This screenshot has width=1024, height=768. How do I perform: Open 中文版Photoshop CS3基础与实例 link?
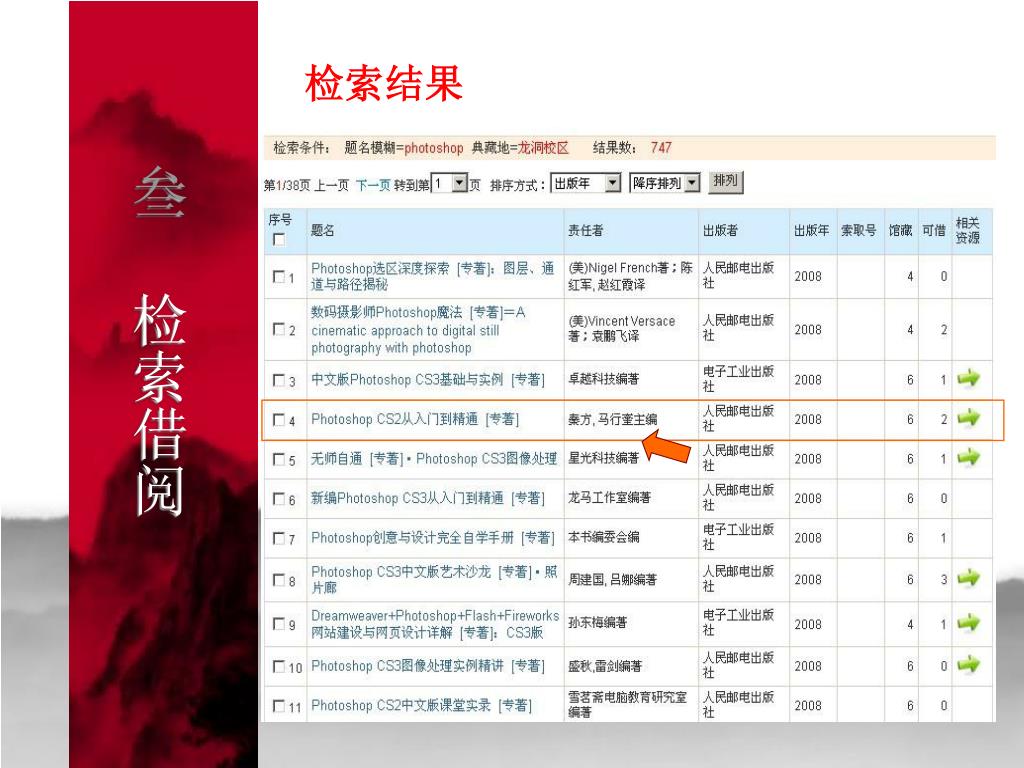(428, 379)
